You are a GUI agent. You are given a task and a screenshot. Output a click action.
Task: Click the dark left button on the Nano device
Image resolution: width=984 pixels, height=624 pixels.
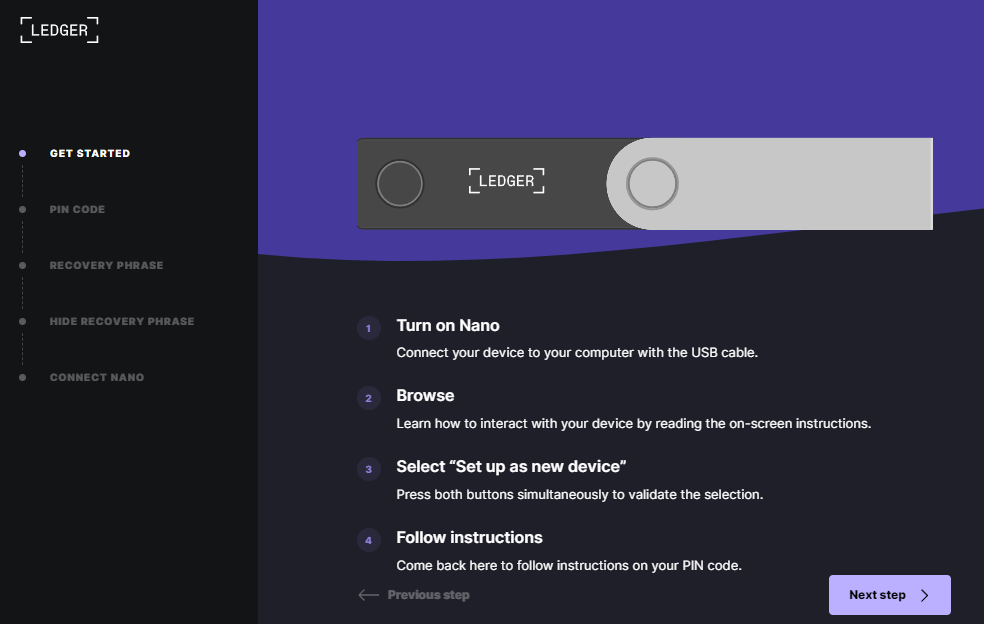pos(400,183)
